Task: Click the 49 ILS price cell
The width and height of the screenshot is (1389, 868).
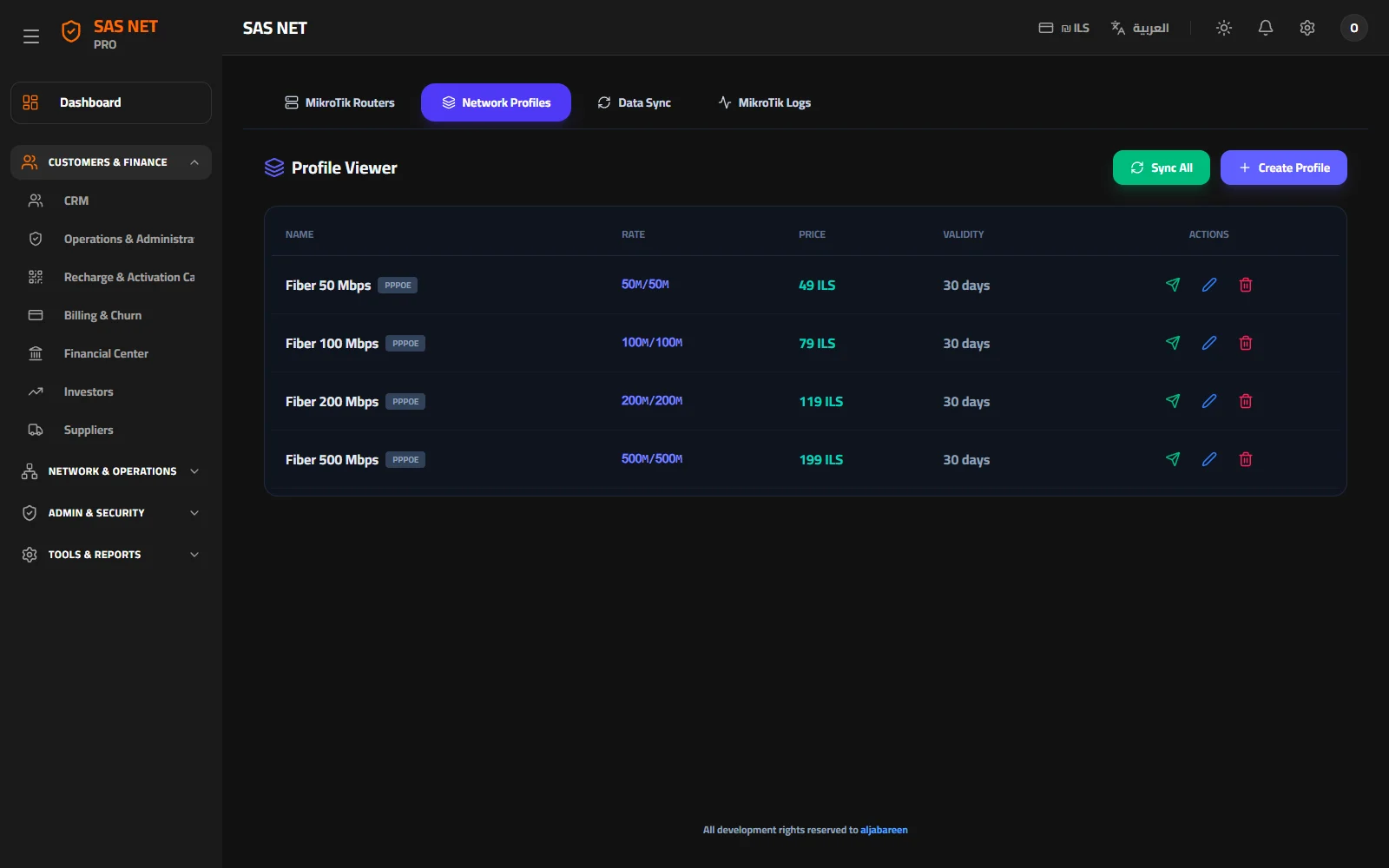Action: 817,286
